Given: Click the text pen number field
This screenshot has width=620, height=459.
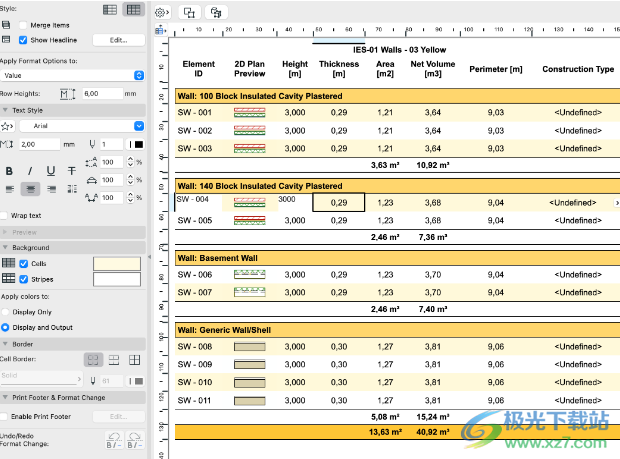Looking at the screenshot, I should 111,144.
